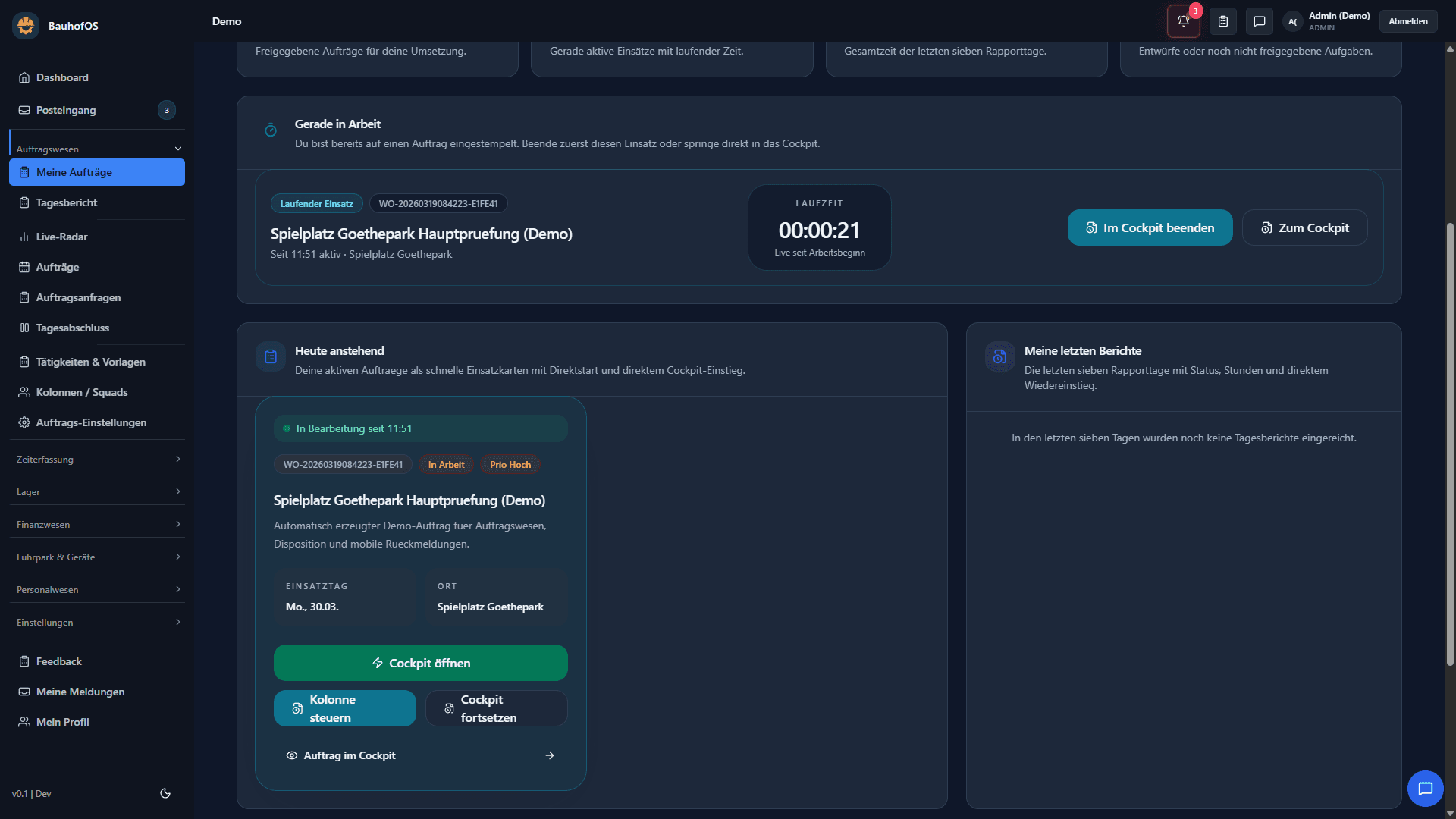1456x819 pixels.
Task: Select the Live-Radar chart icon
Action: click(x=25, y=237)
